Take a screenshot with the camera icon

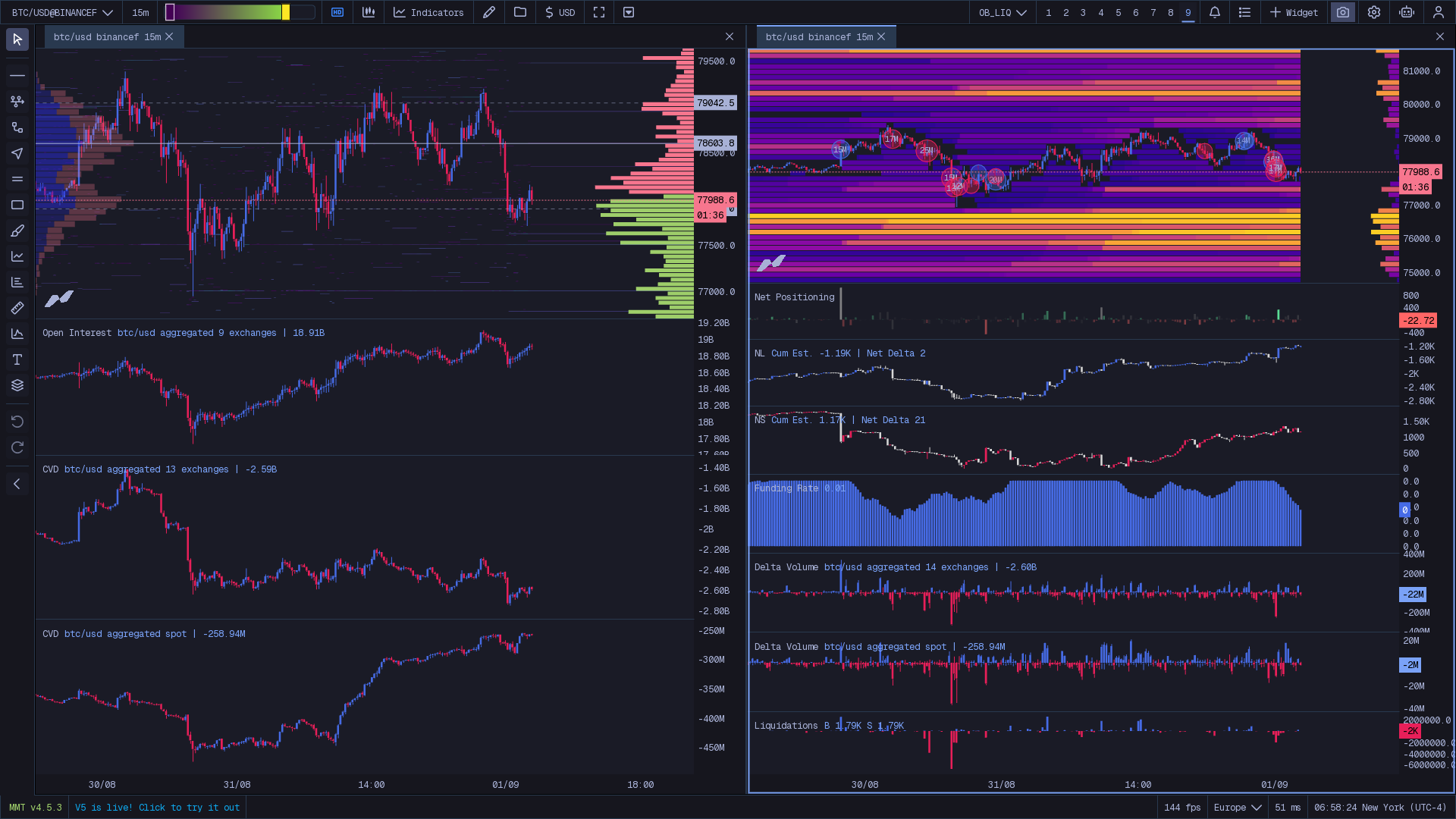[1343, 12]
